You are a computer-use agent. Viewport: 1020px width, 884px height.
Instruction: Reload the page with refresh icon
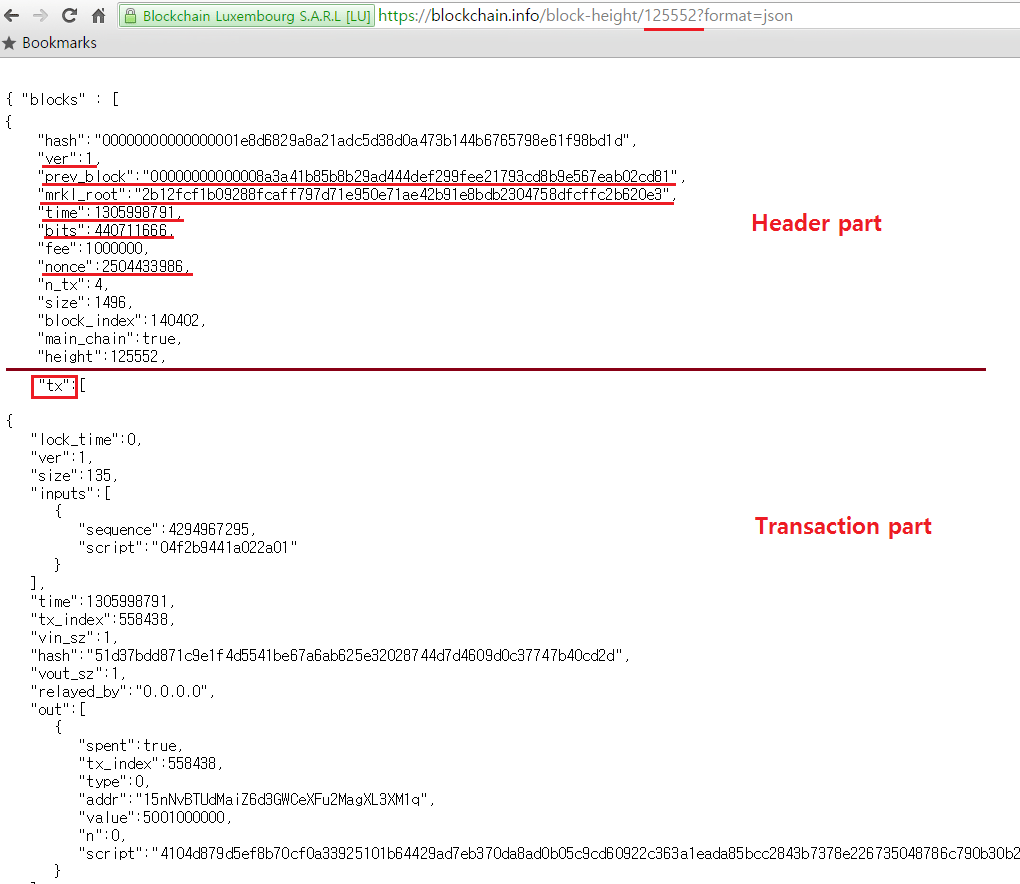[x=70, y=16]
